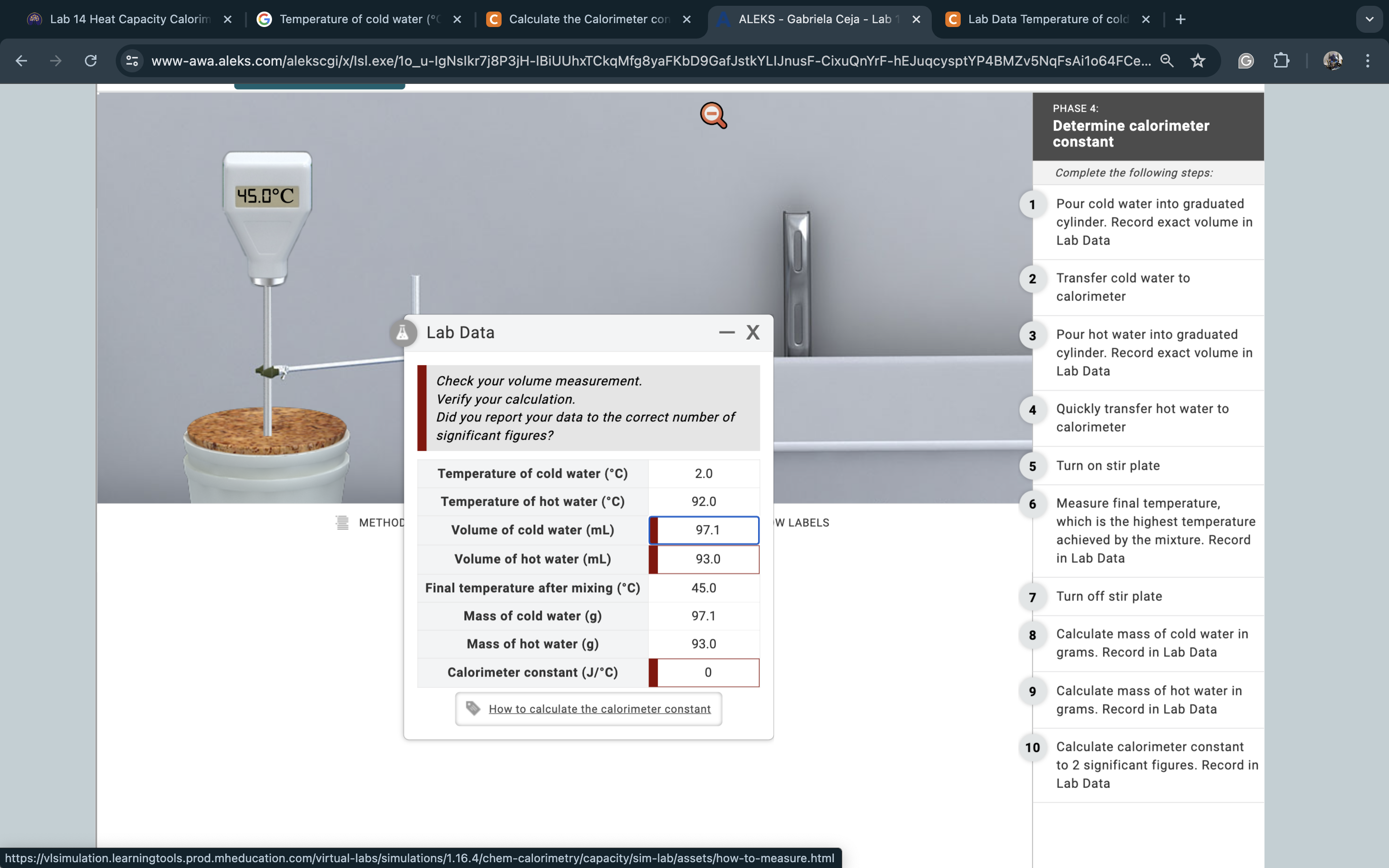
Task: Switch to Lab 14 Heat Capacity Calorimetry tab
Action: coord(130,19)
